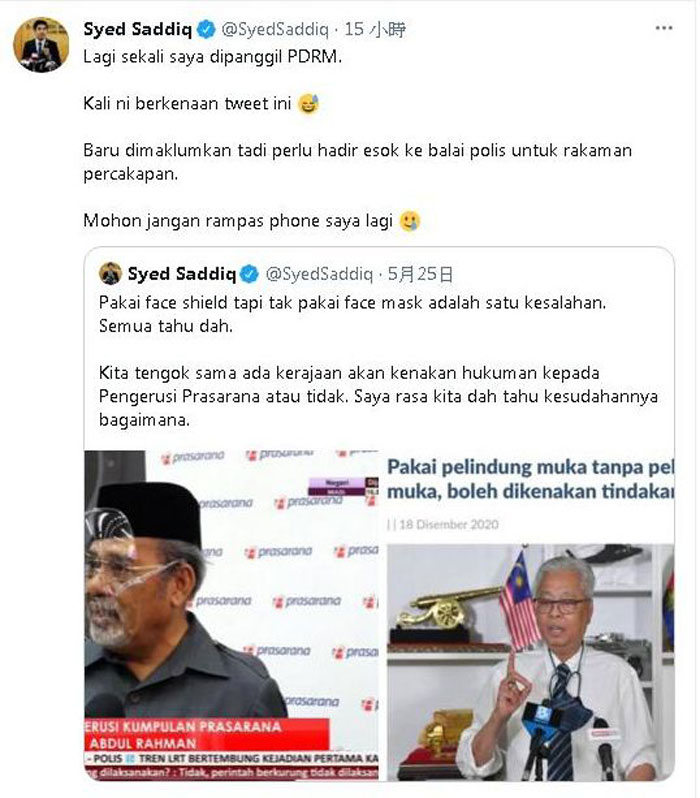Viewport: 700px width, 798px height.
Task: Click the quoted tweet text about face shield
Action: 378,361
